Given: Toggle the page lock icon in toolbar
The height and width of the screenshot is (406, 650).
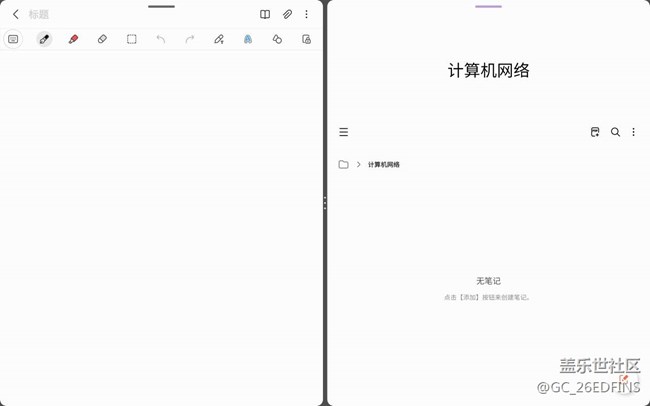Looking at the screenshot, I should click(x=306, y=39).
